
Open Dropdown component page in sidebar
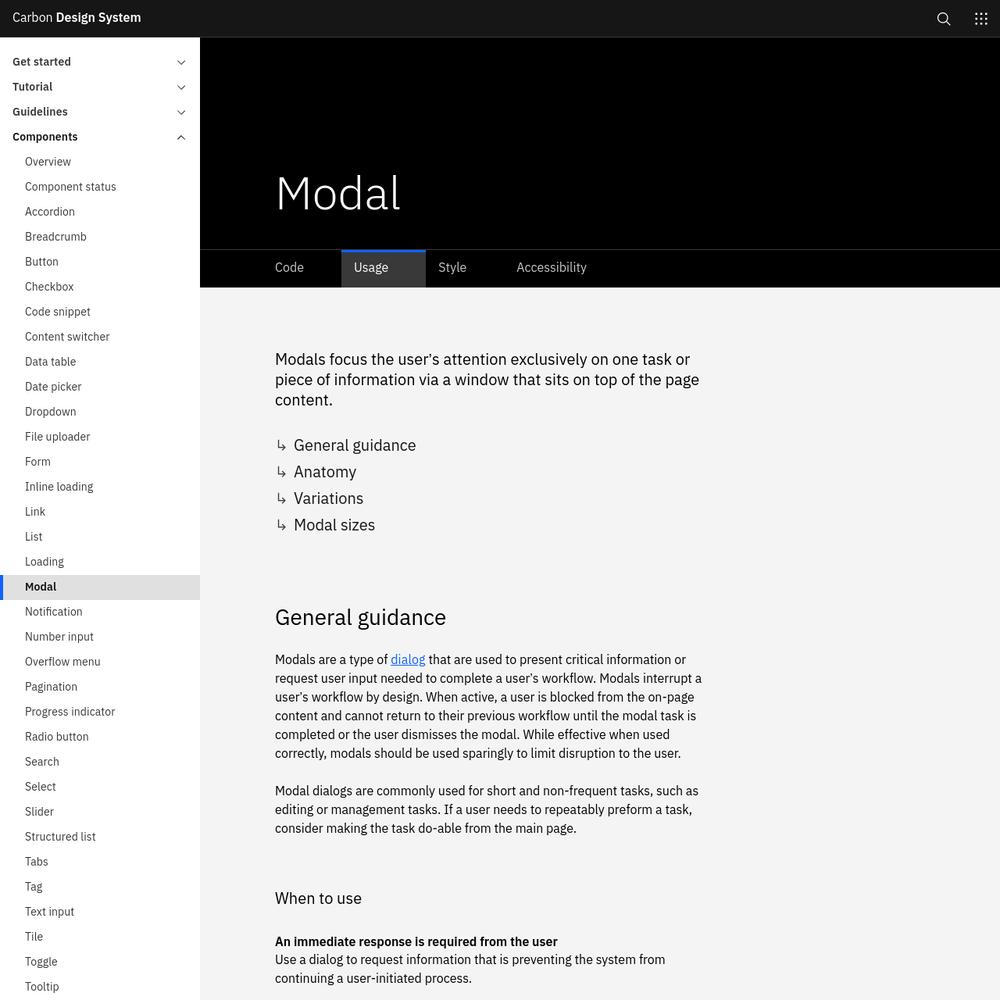[x=50, y=412]
